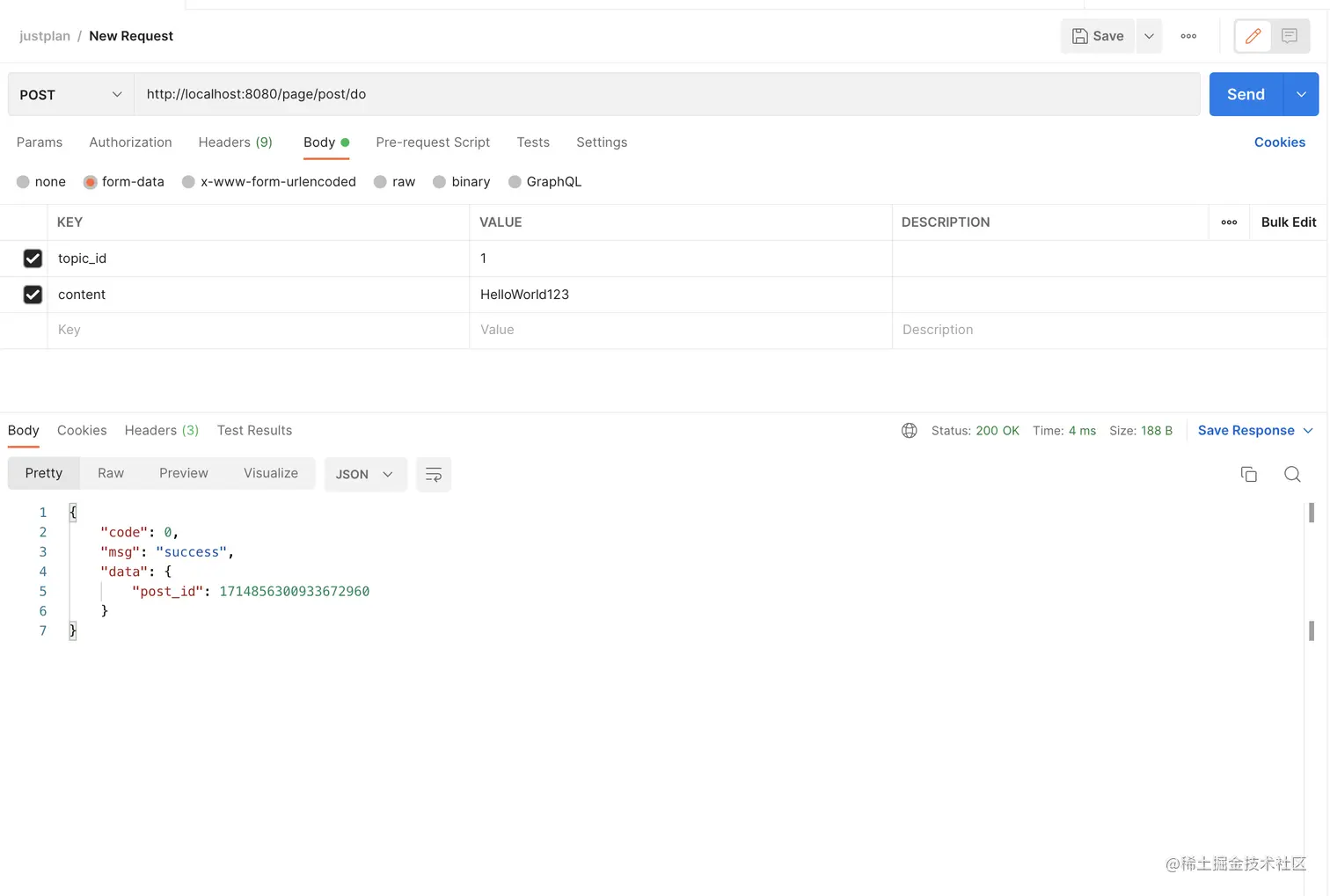Copy the response body using copy icon
Screen dimensions: 1330x896
point(1248,474)
